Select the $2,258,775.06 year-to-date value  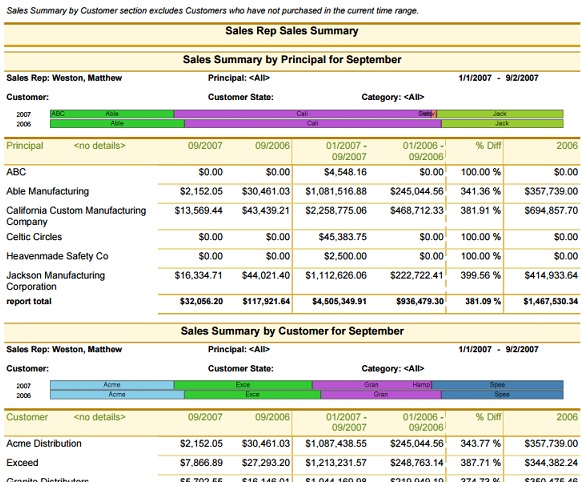click(336, 210)
